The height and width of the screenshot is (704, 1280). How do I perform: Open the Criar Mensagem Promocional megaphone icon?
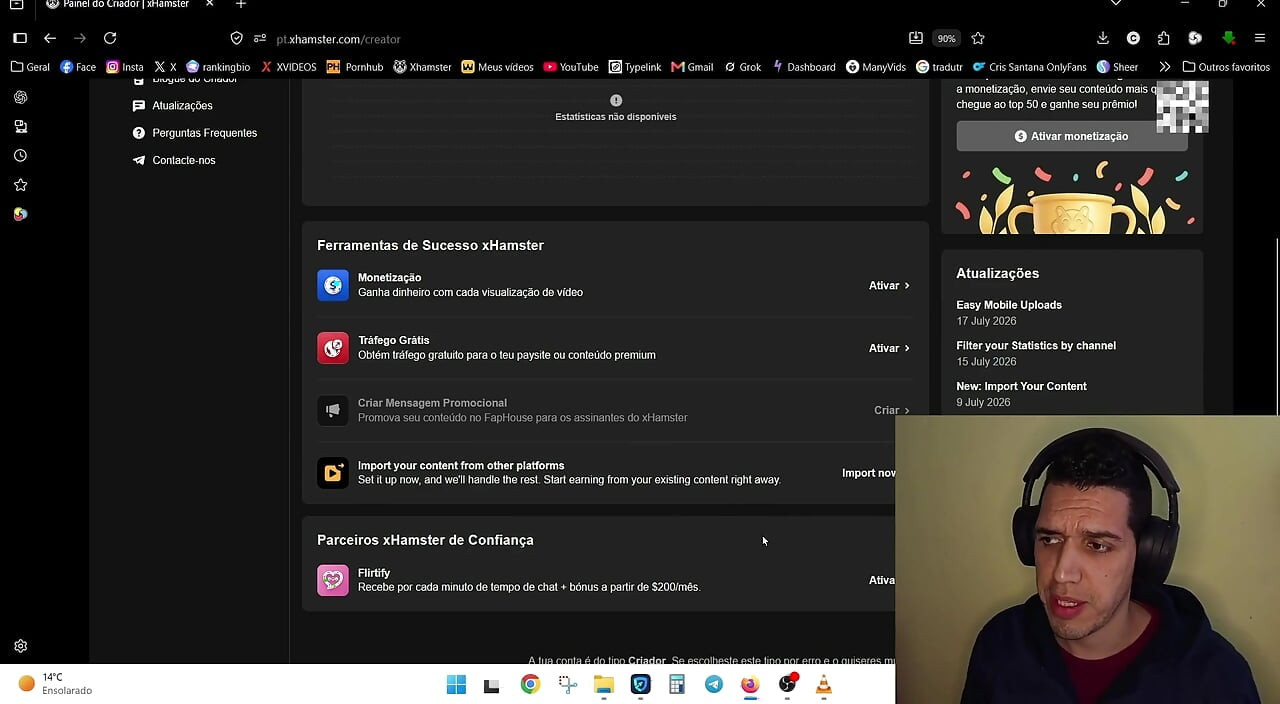(x=333, y=410)
